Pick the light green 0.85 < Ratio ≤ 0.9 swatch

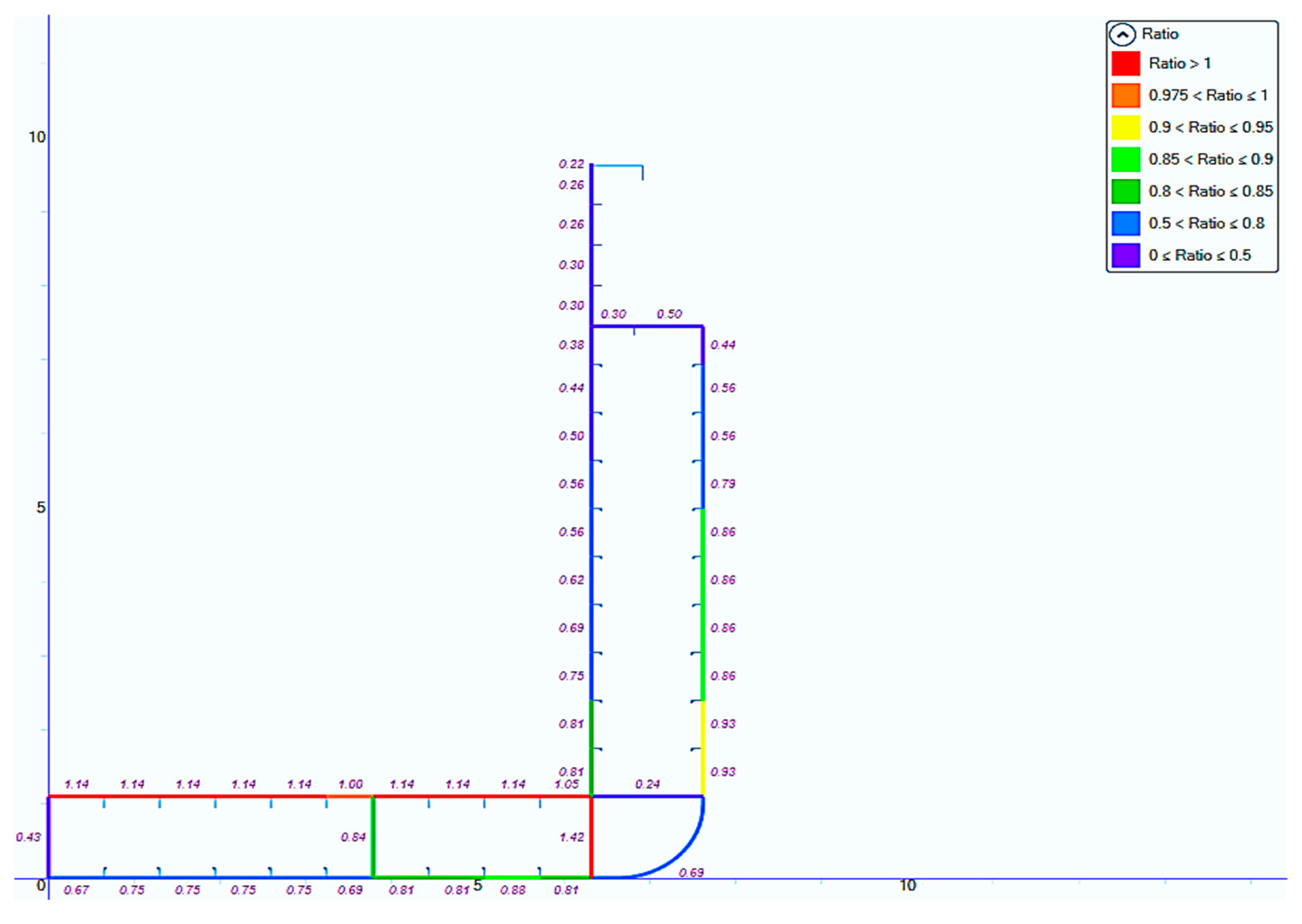pyautogui.click(x=1125, y=159)
